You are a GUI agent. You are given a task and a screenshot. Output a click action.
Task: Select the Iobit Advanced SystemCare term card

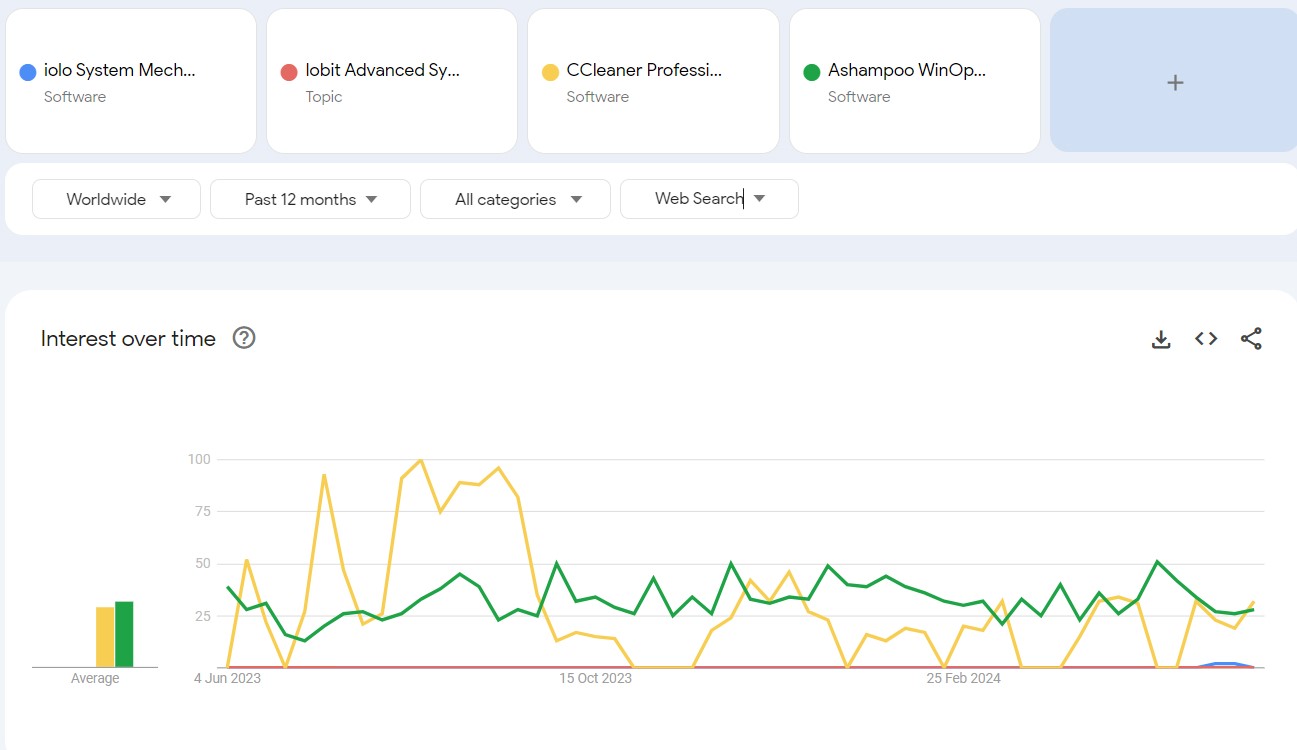[392, 81]
